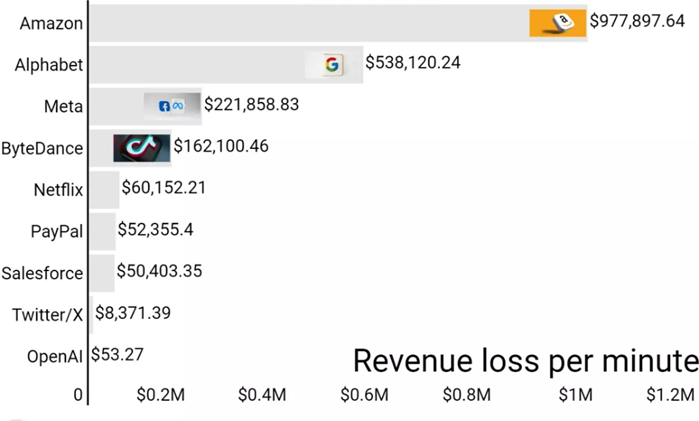Click the $538,120.24 value label
This screenshot has height=421, width=699.
413,63
